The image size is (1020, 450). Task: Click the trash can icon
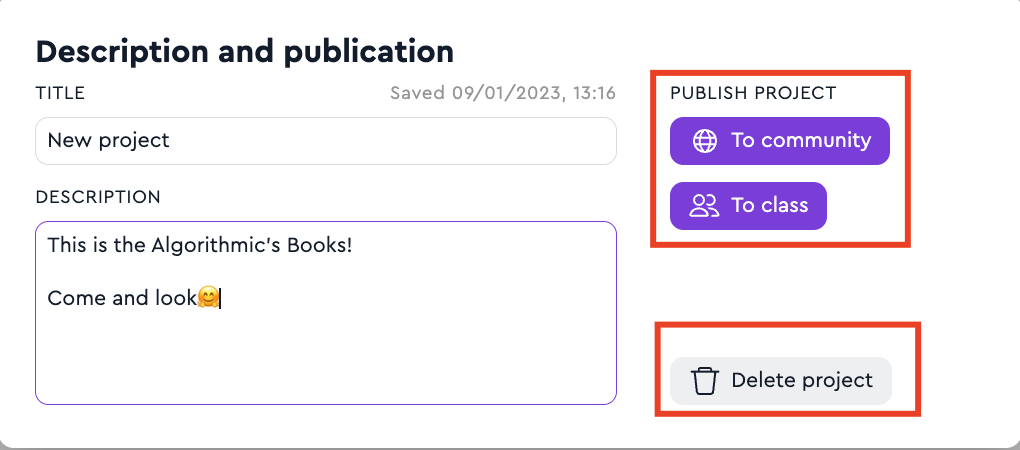point(705,381)
